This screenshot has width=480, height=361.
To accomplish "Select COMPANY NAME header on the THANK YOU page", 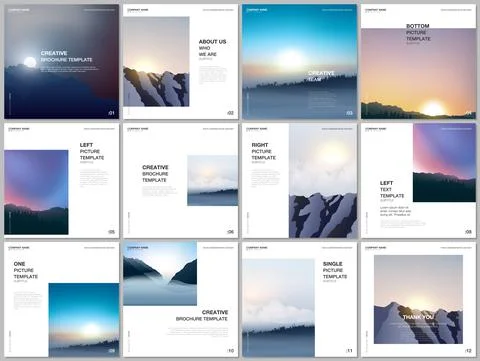I will click(x=376, y=248).
